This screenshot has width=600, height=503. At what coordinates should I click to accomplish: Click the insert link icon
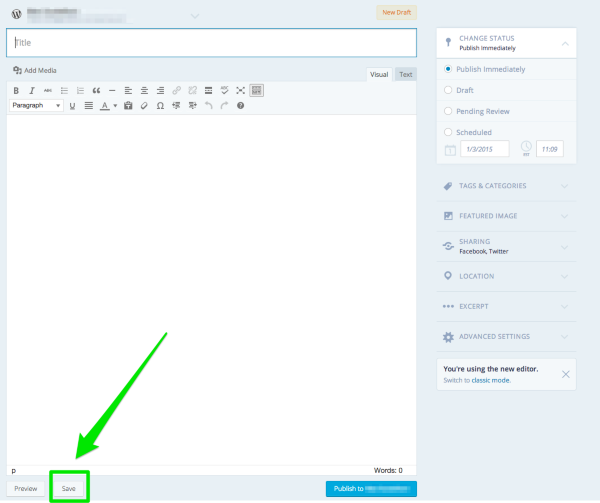176,90
